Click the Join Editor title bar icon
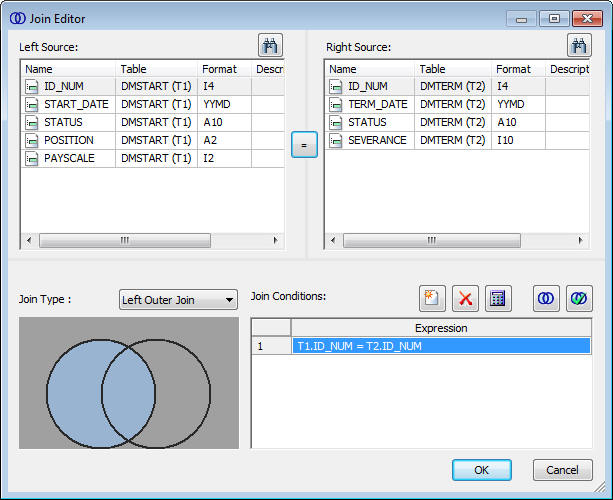613x500 pixels. pos(18,18)
